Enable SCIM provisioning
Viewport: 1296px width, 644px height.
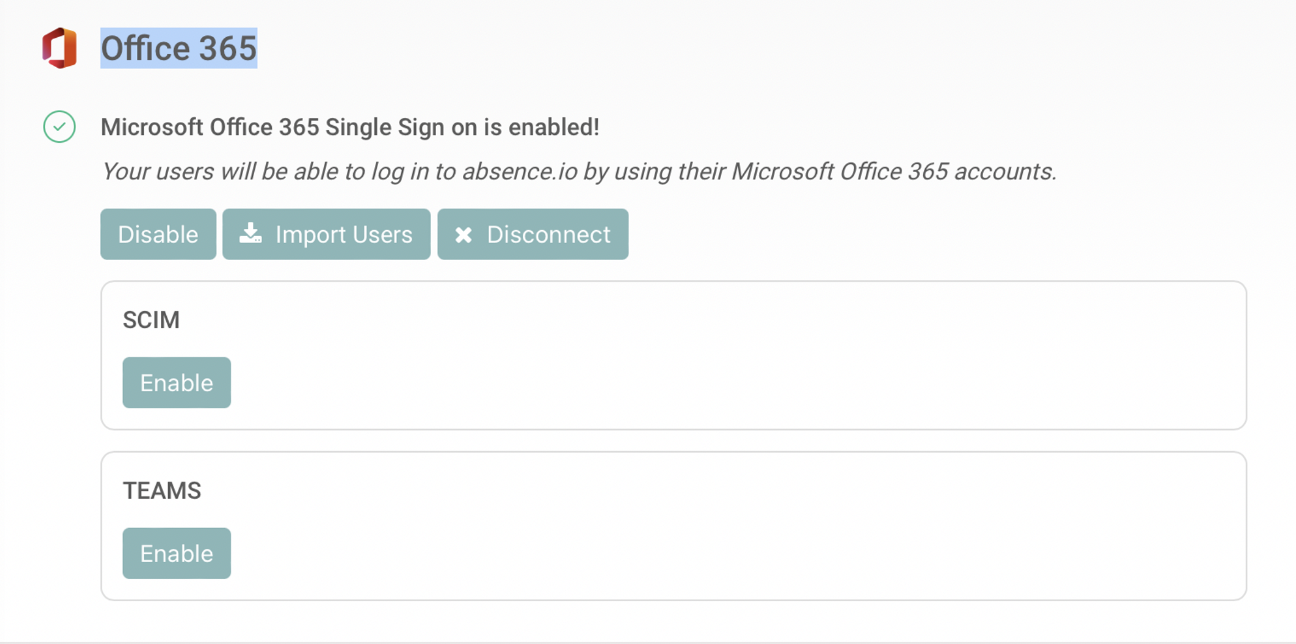[176, 383]
